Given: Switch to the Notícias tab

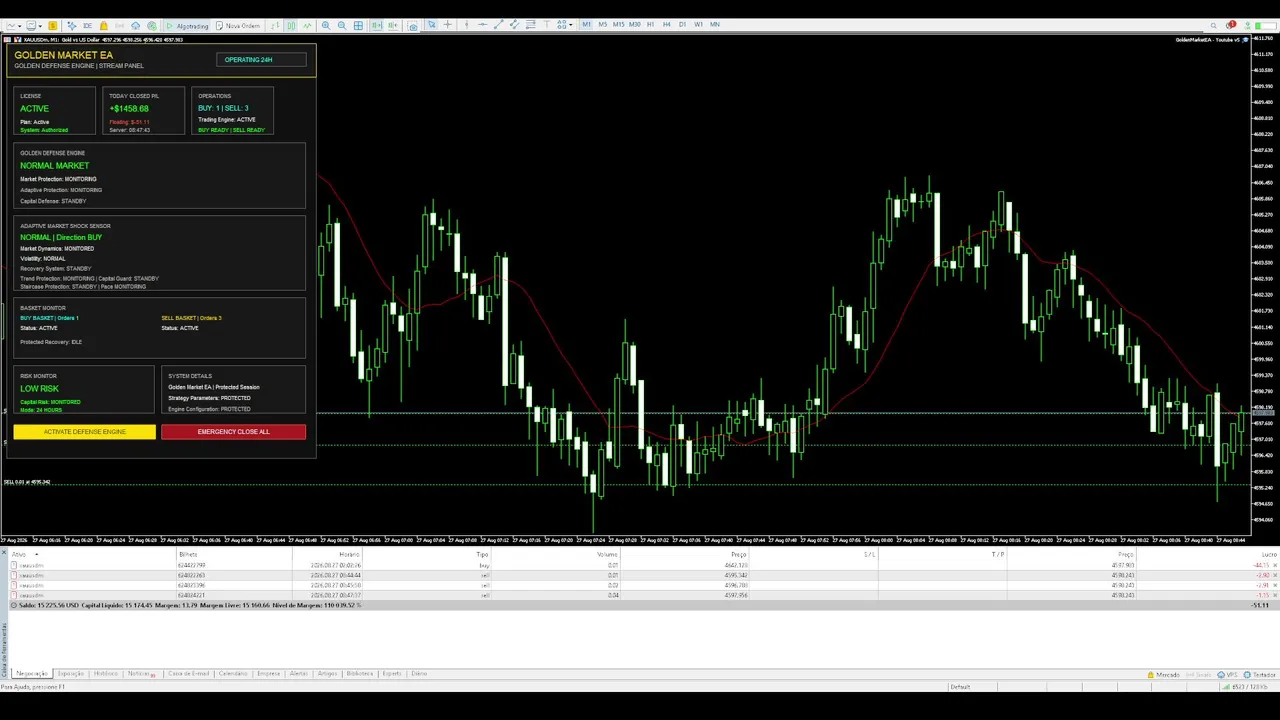Looking at the screenshot, I should pyautogui.click(x=139, y=674).
